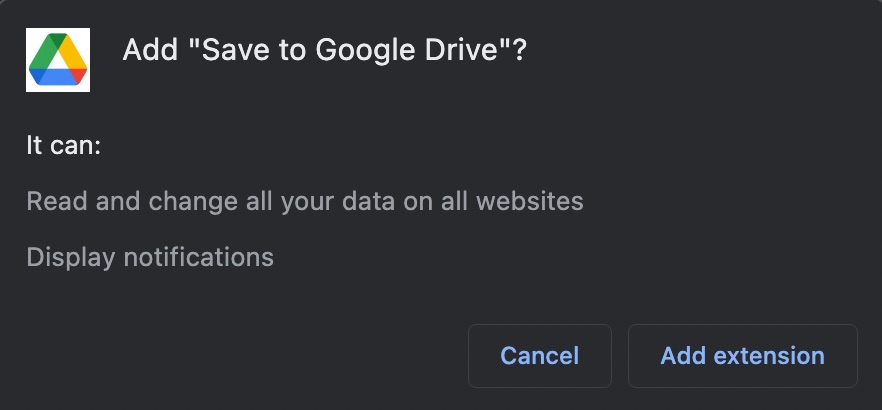This screenshot has width=882, height=410.
Task: Click the word 'Display' in the second permission
Action: (x=71, y=258)
